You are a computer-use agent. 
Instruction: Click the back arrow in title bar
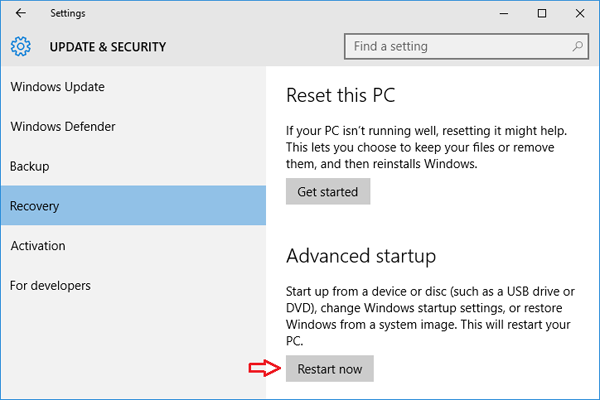pyautogui.click(x=21, y=13)
